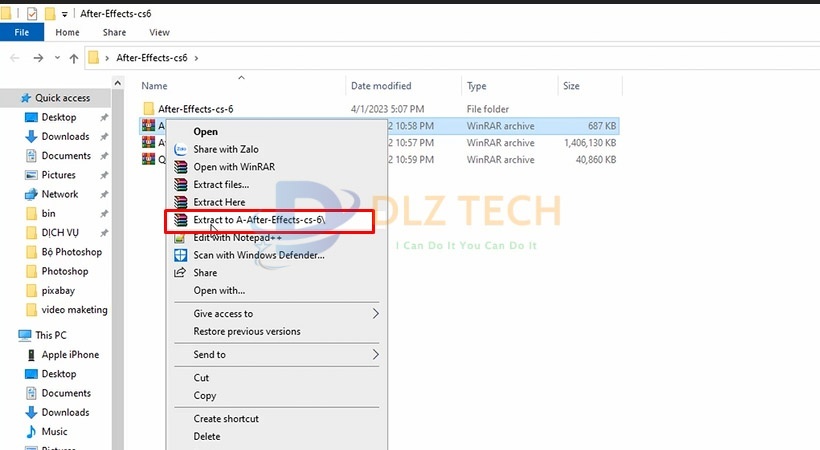Open the Customize Quick Access Toolbar dropdown
820x450 pixels.
tap(64, 14)
